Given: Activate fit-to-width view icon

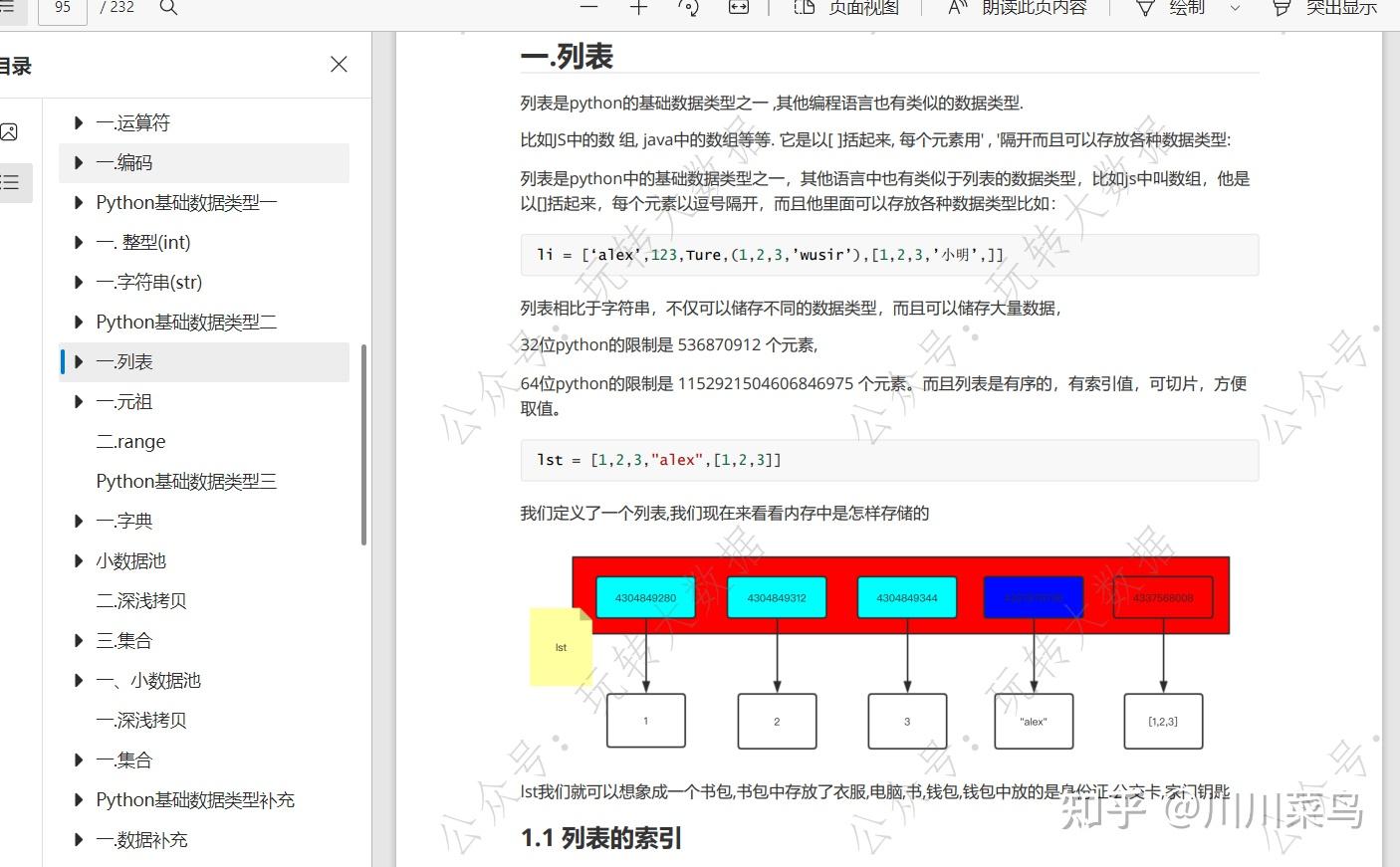Looking at the screenshot, I should tap(738, 8).
